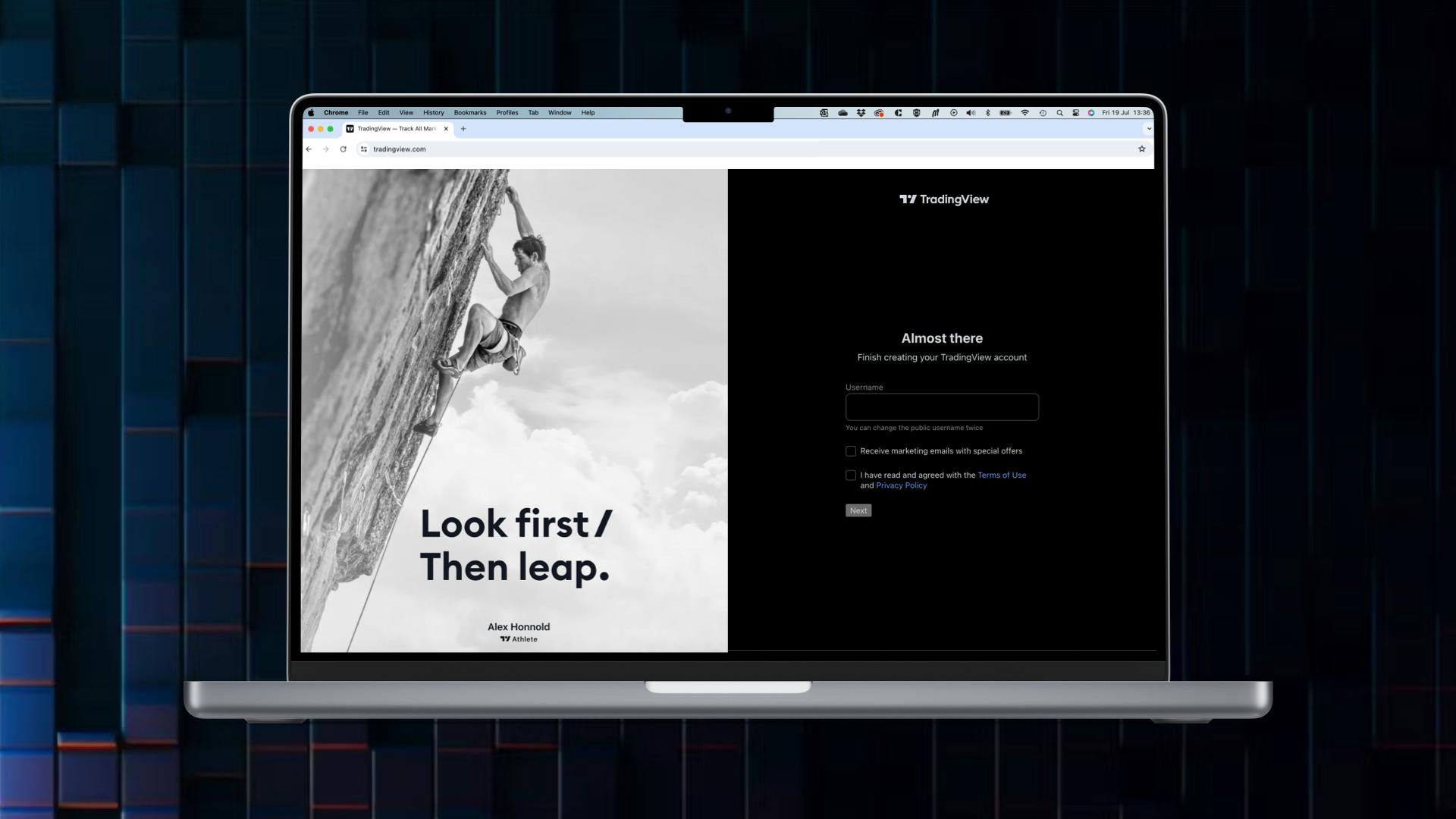The height and width of the screenshot is (819, 1456).
Task: Select the TradingView browser tab
Action: [397, 129]
